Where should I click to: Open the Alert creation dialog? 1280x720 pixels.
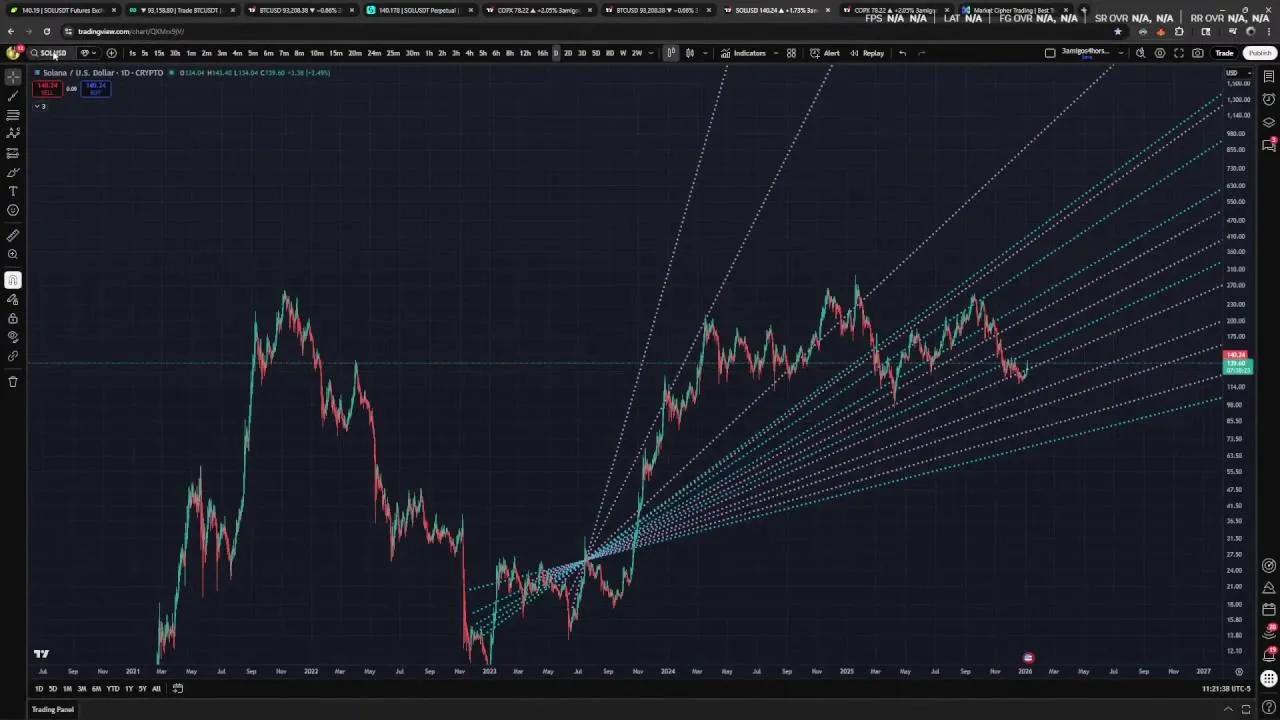coord(825,53)
